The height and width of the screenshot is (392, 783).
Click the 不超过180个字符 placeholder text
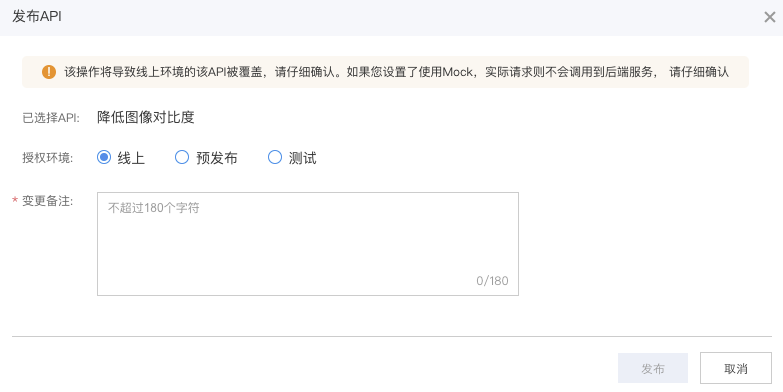point(154,208)
